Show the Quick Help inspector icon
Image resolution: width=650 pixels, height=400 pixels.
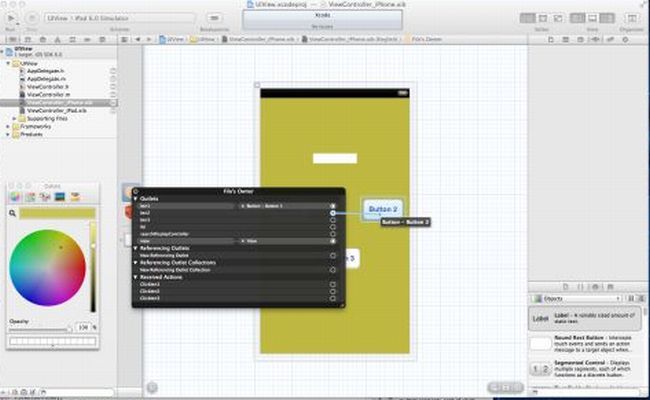pyautogui.click(x=566, y=40)
